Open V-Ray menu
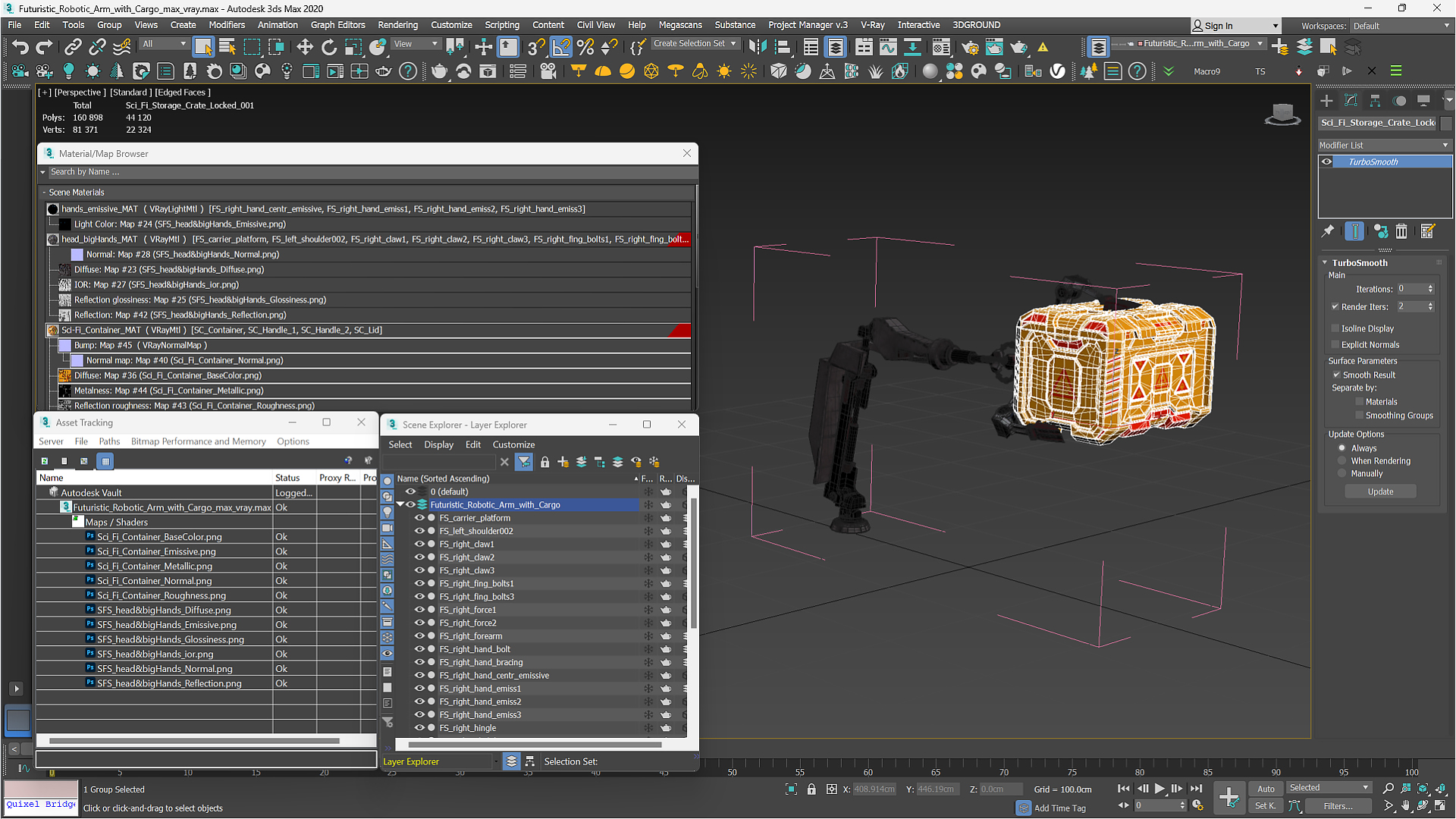The width and height of the screenshot is (1456, 819). [872, 25]
